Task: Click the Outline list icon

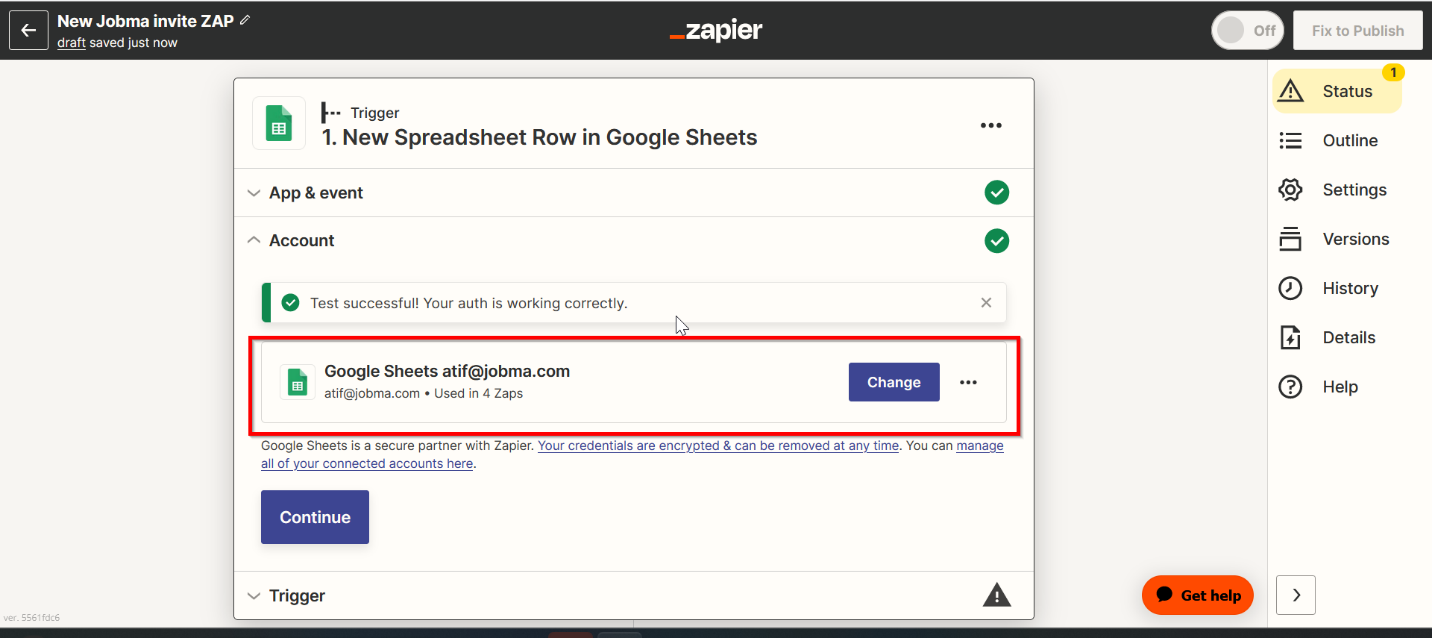Action: (1291, 141)
